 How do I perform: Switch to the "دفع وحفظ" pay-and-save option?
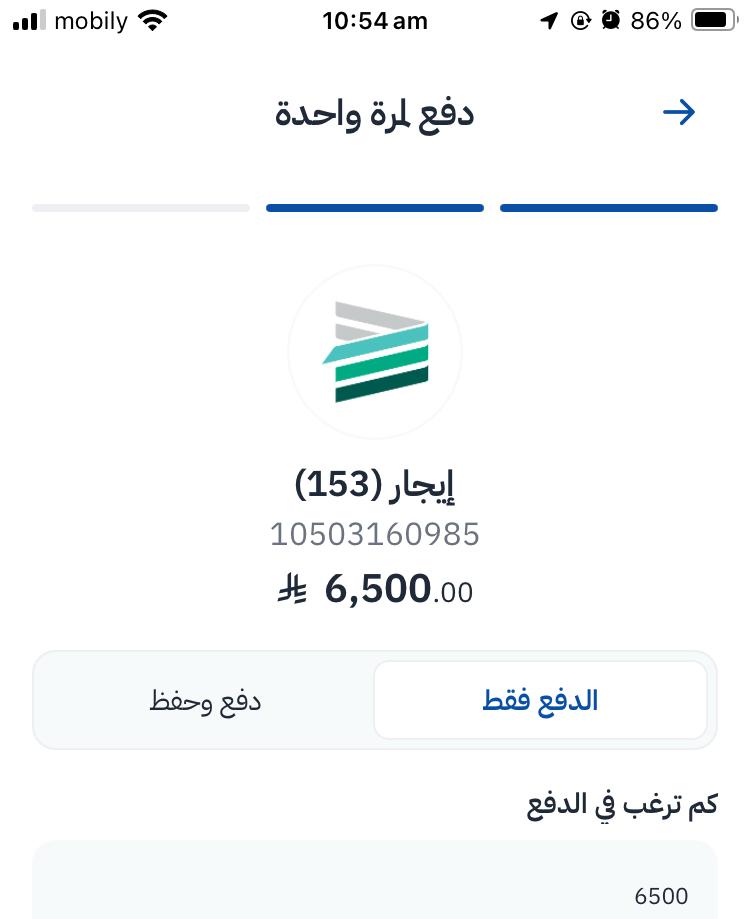(x=205, y=700)
